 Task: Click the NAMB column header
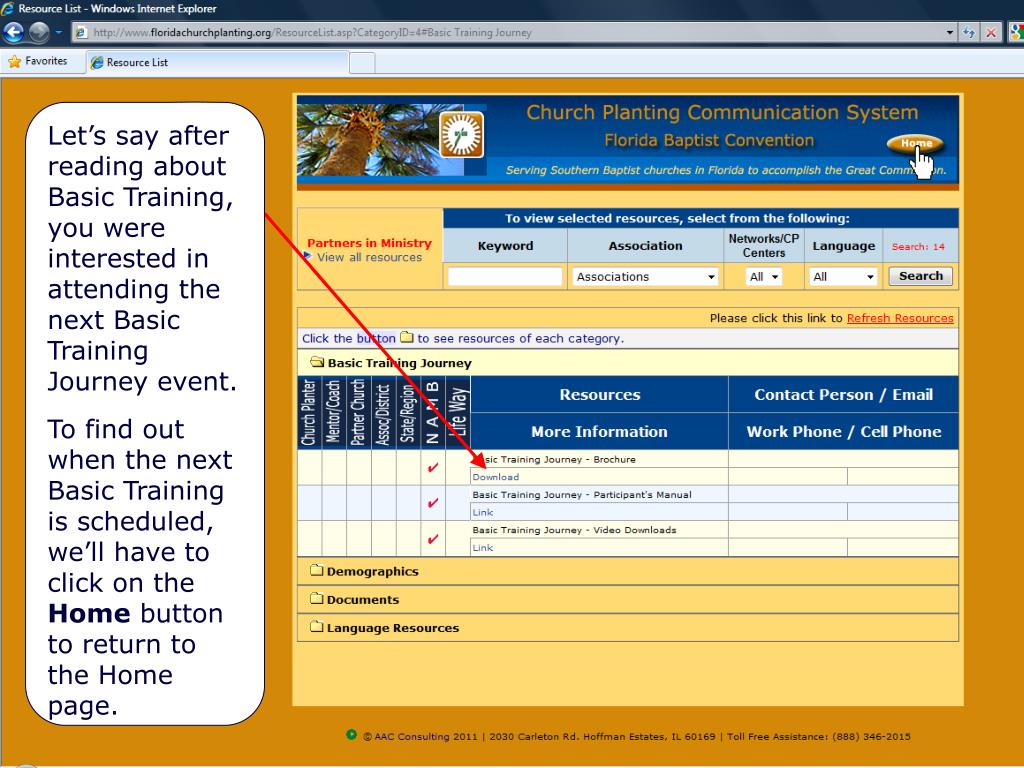(x=433, y=412)
